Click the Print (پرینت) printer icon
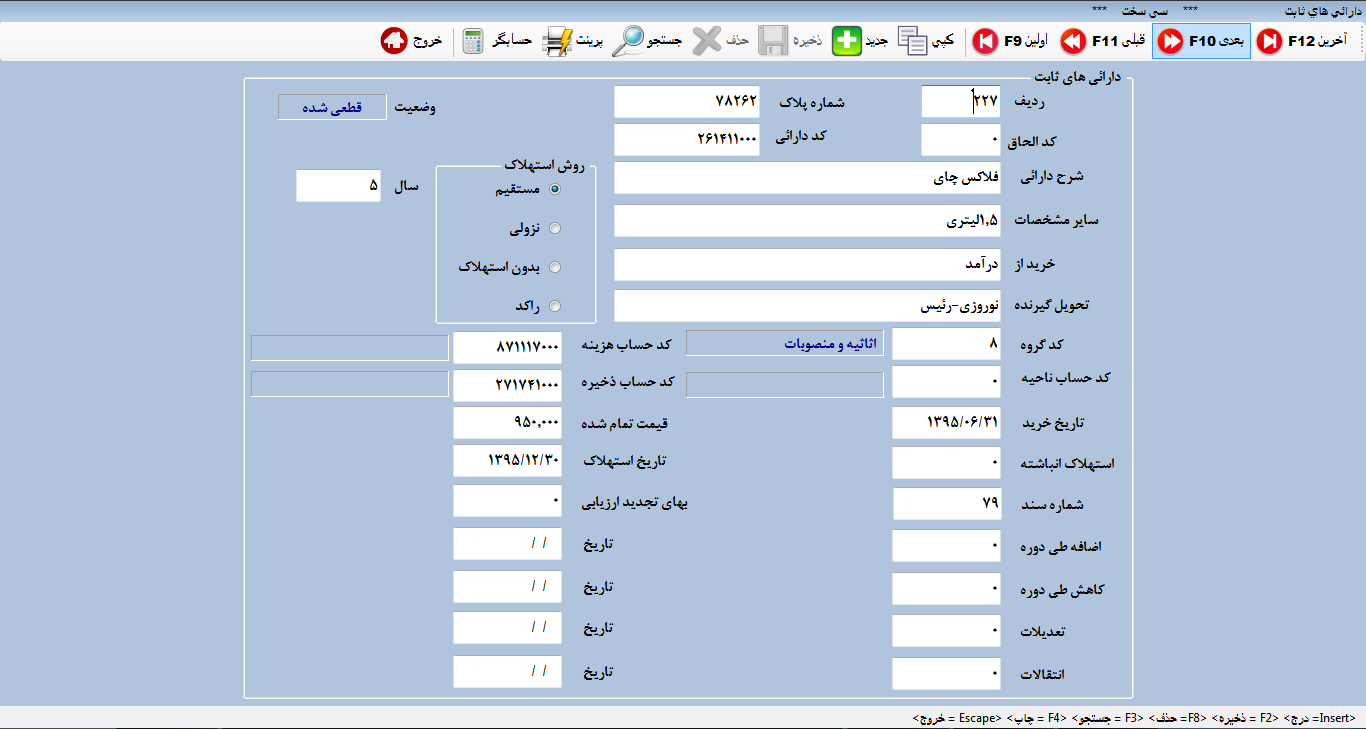The image size is (1366, 729). [x=556, y=42]
